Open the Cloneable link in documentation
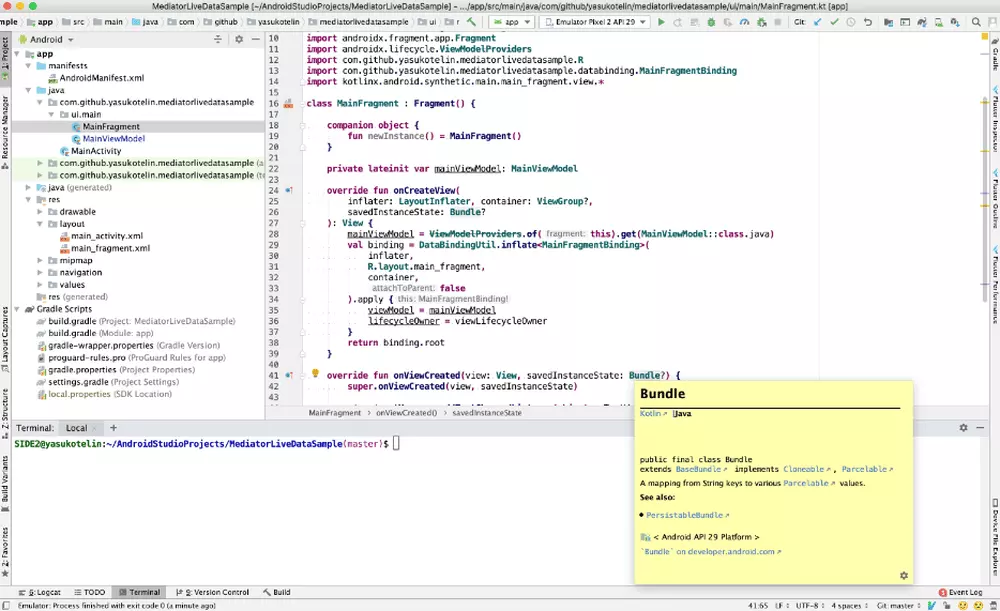The height and width of the screenshot is (611, 1000). 806,469
